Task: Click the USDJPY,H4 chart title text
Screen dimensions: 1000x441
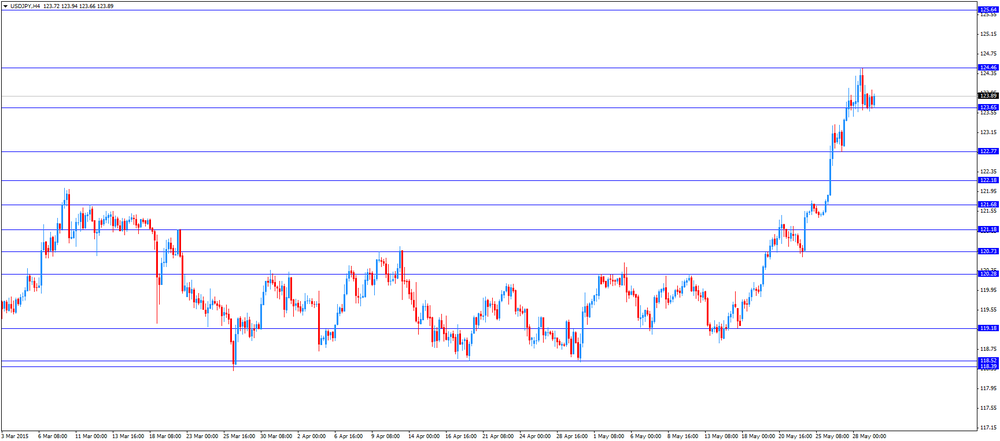Action: (x=24, y=6)
